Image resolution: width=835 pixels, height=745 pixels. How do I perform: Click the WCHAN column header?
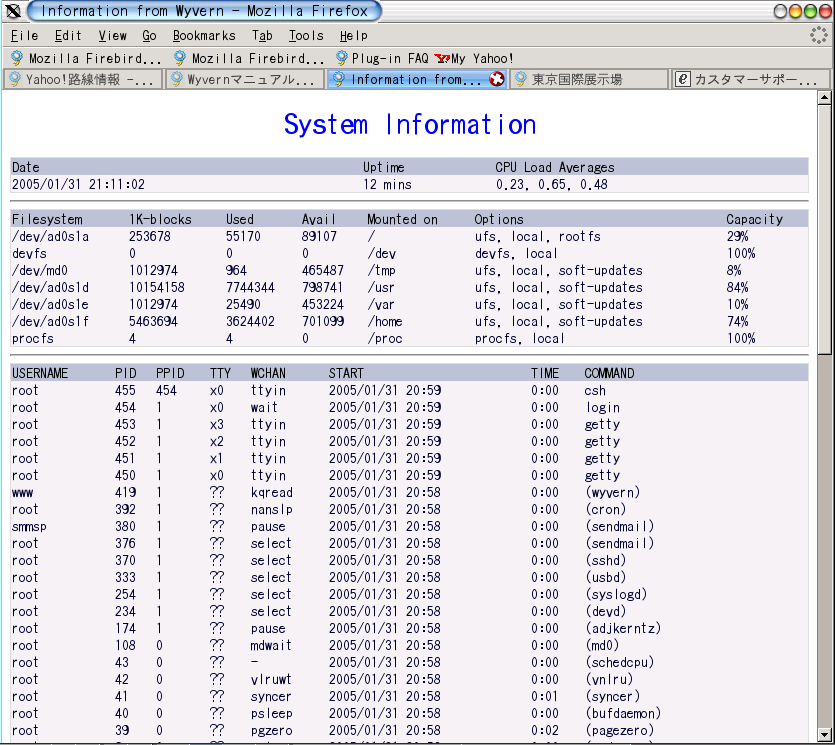coord(268,373)
